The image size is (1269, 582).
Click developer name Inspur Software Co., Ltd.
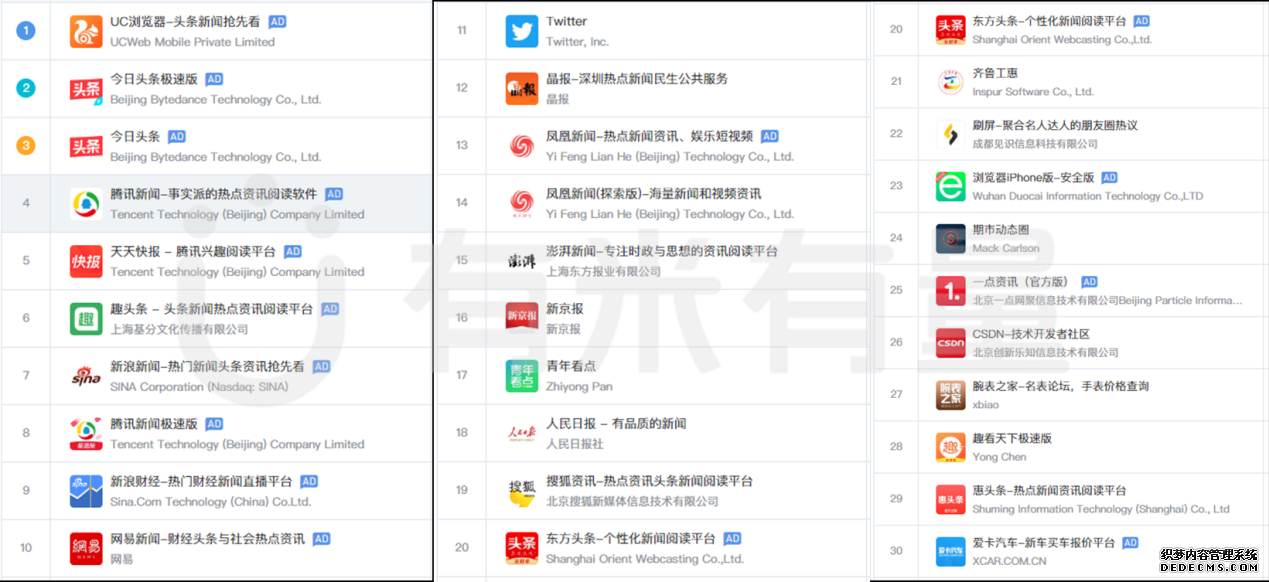1033,92
